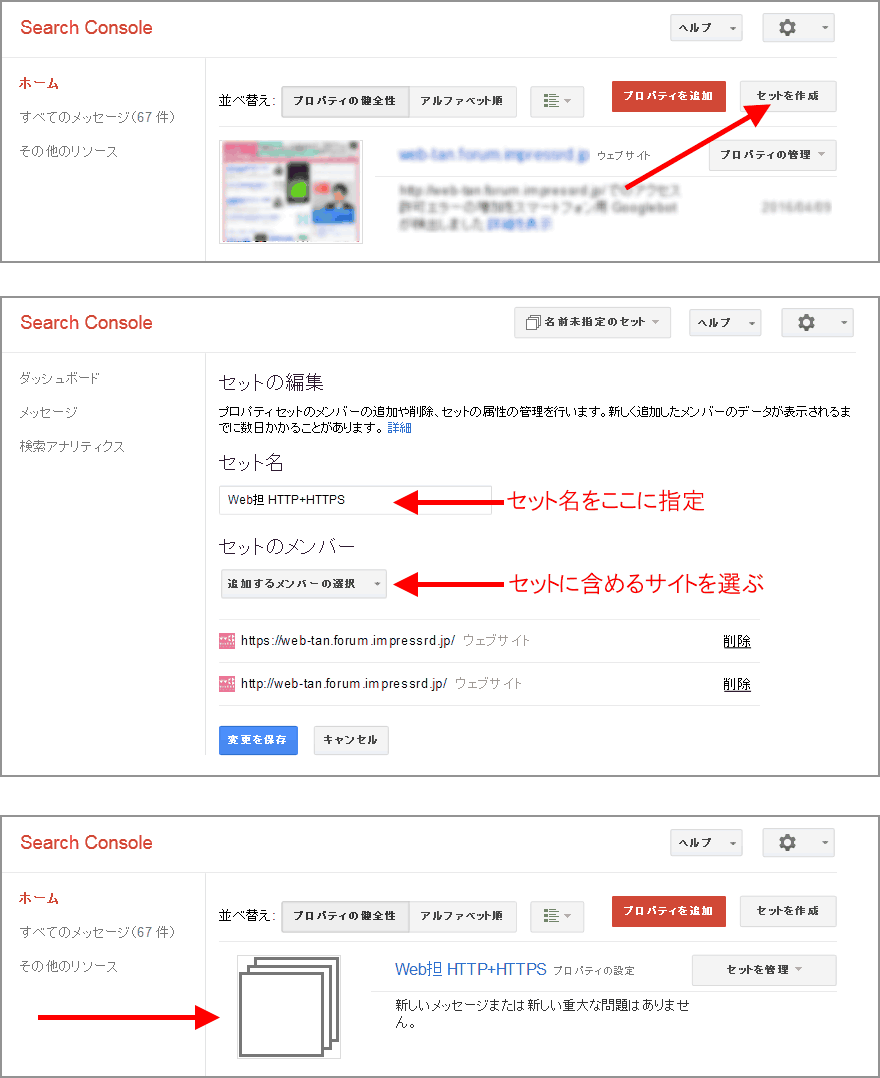Sort by プロパティの健全性 above the Web担 set
This screenshot has width=880, height=1078.
pyautogui.click(x=345, y=916)
